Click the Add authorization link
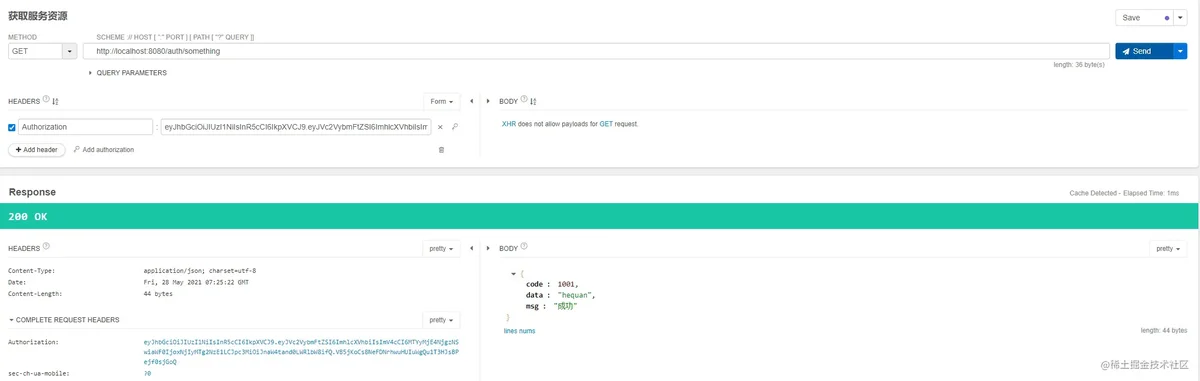 (103, 149)
